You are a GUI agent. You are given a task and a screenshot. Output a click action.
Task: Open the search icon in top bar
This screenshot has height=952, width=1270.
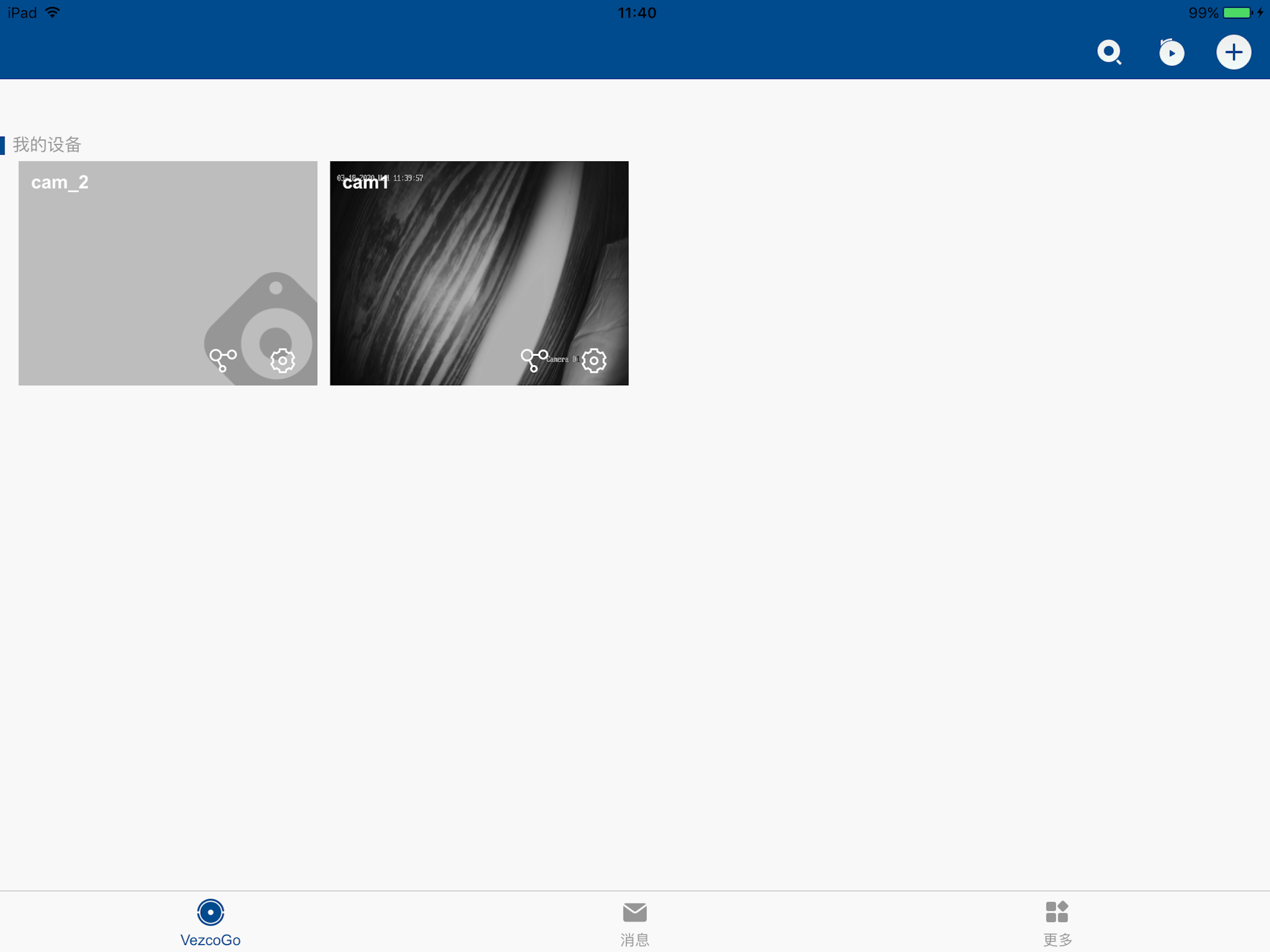[x=1109, y=52]
